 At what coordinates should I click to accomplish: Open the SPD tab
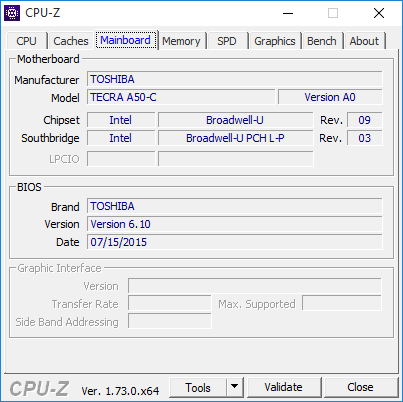click(227, 41)
